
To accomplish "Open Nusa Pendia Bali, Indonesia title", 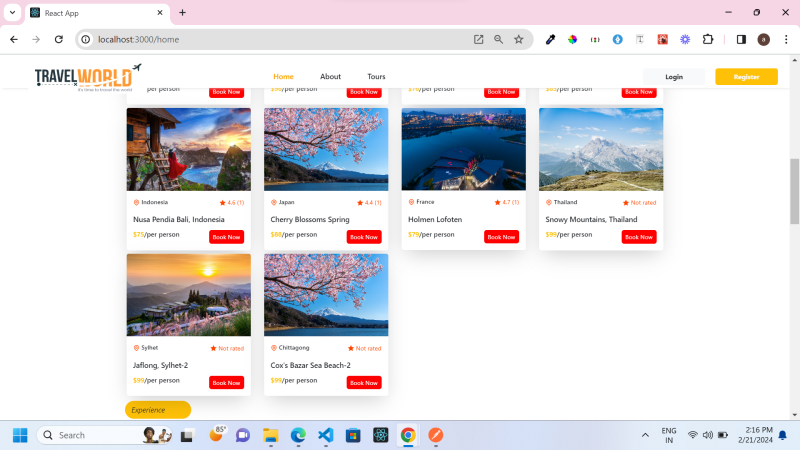I will pyautogui.click(x=179, y=219).
